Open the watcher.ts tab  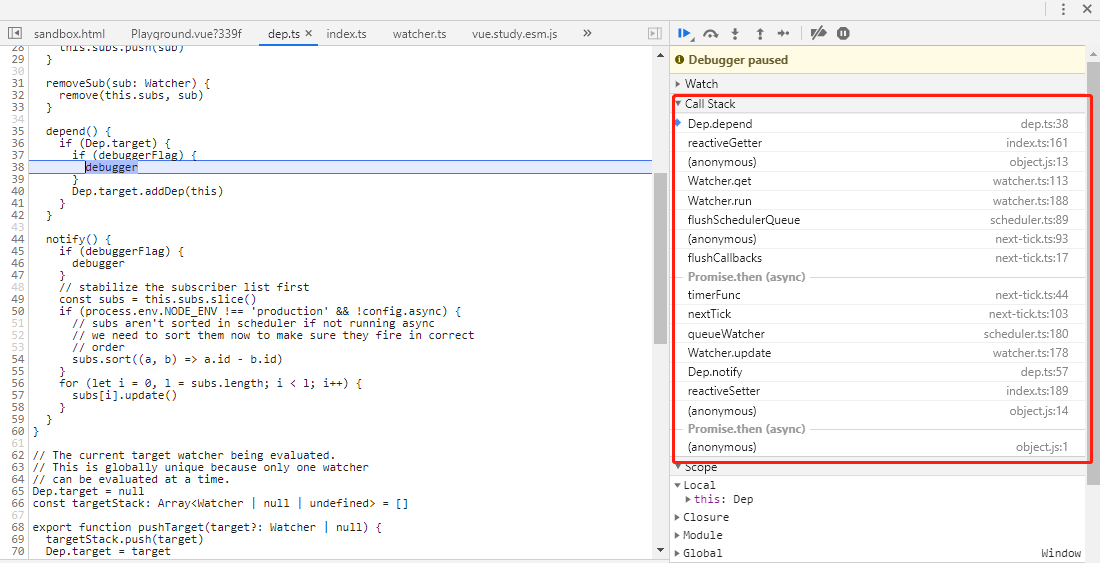pyautogui.click(x=419, y=34)
